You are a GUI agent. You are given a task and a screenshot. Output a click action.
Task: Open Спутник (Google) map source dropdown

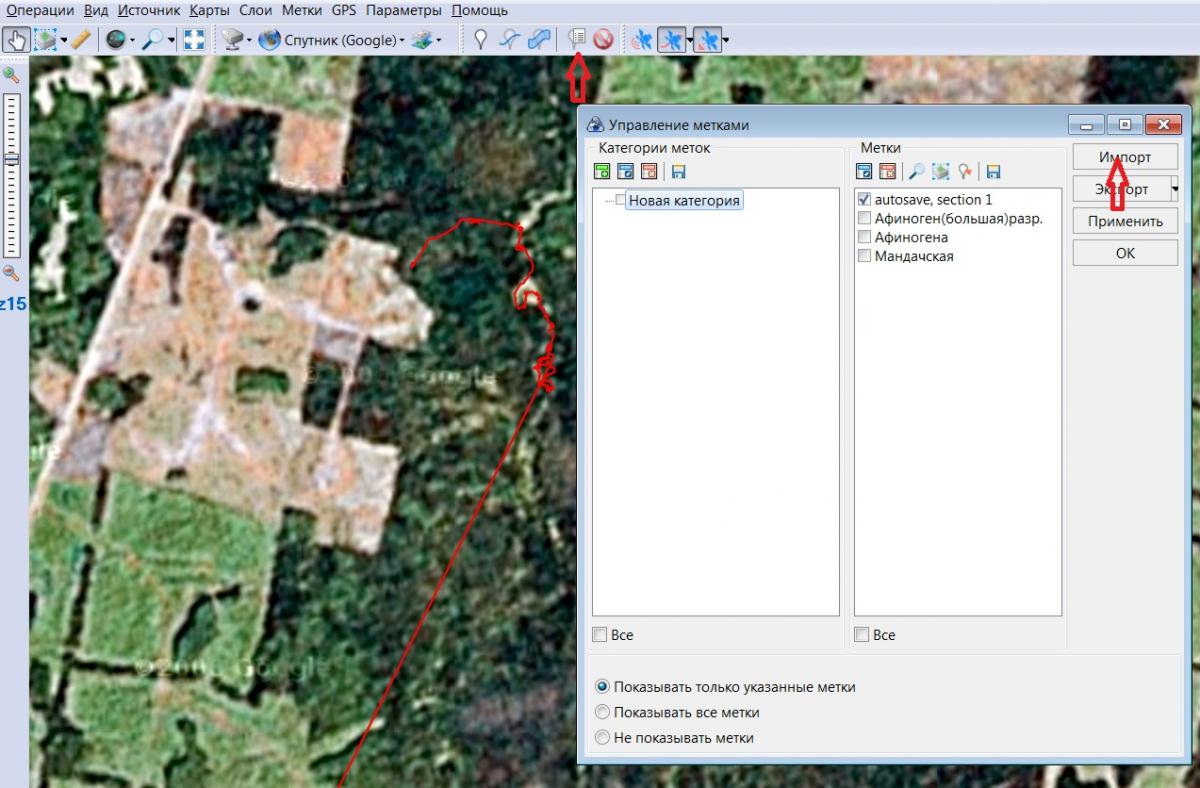click(401, 41)
